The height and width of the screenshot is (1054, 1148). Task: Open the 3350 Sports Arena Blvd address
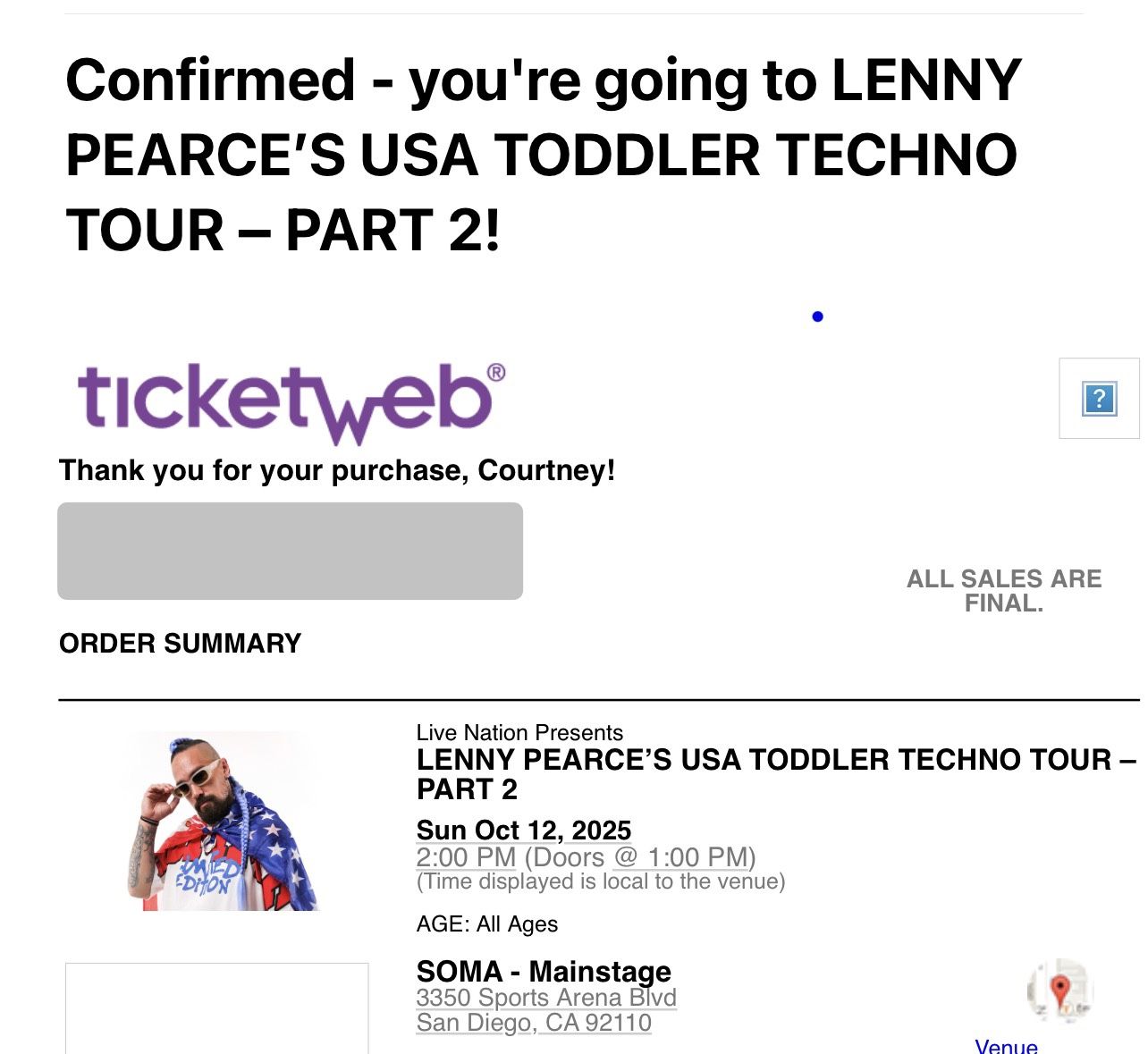(x=546, y=998)
